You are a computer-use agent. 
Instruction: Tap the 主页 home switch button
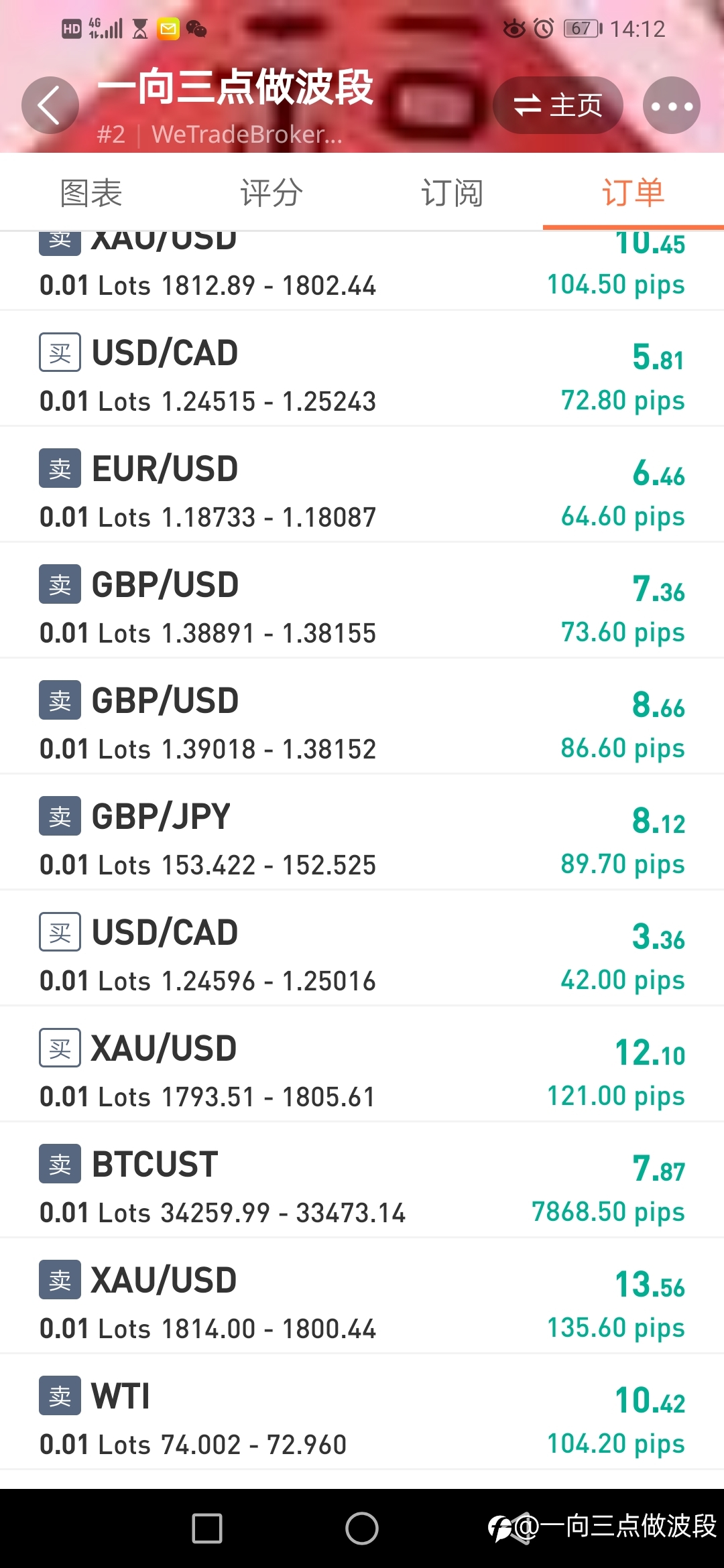click(558, 105)
